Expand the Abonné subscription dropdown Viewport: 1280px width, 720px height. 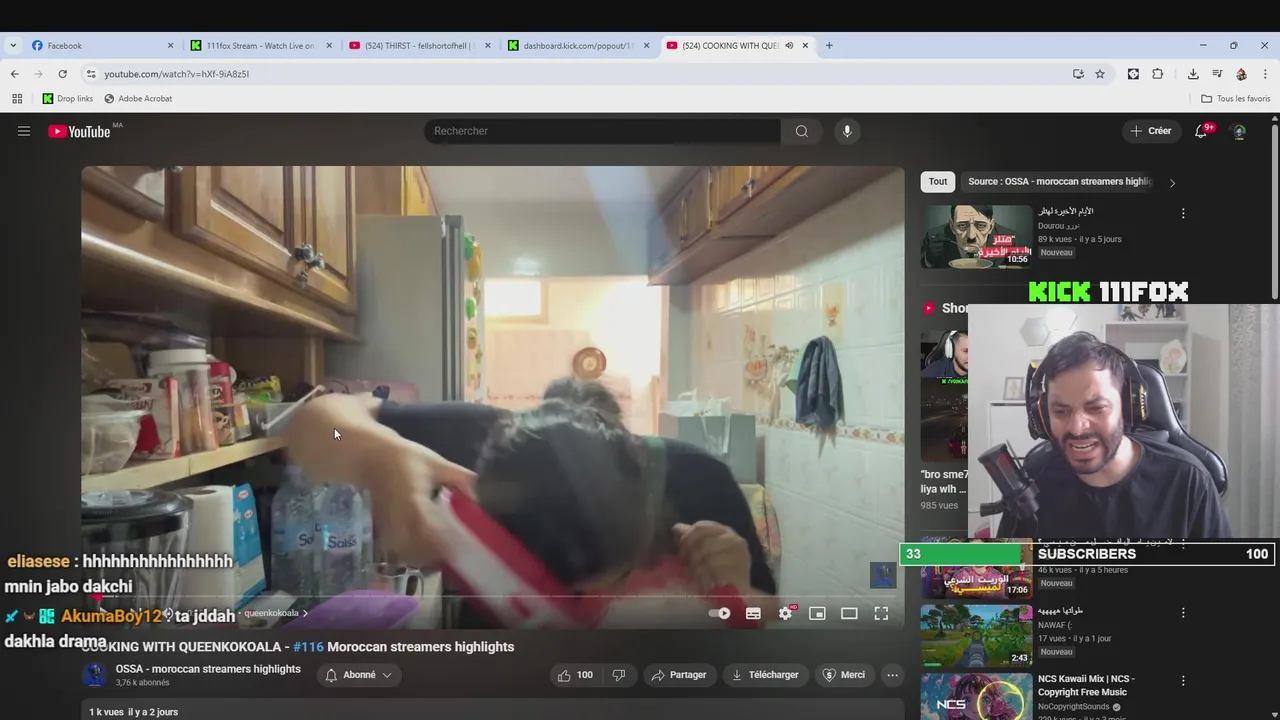[x=359, y=675]
